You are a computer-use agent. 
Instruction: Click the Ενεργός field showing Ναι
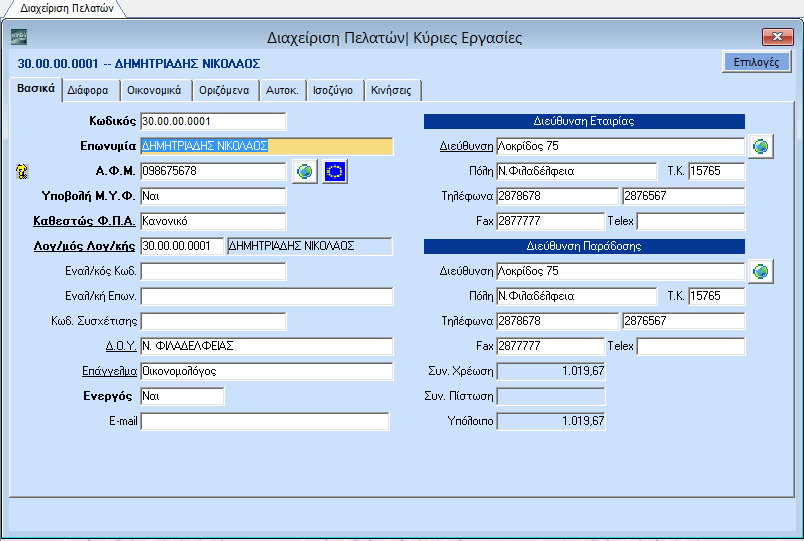click(x=182, y=396)
